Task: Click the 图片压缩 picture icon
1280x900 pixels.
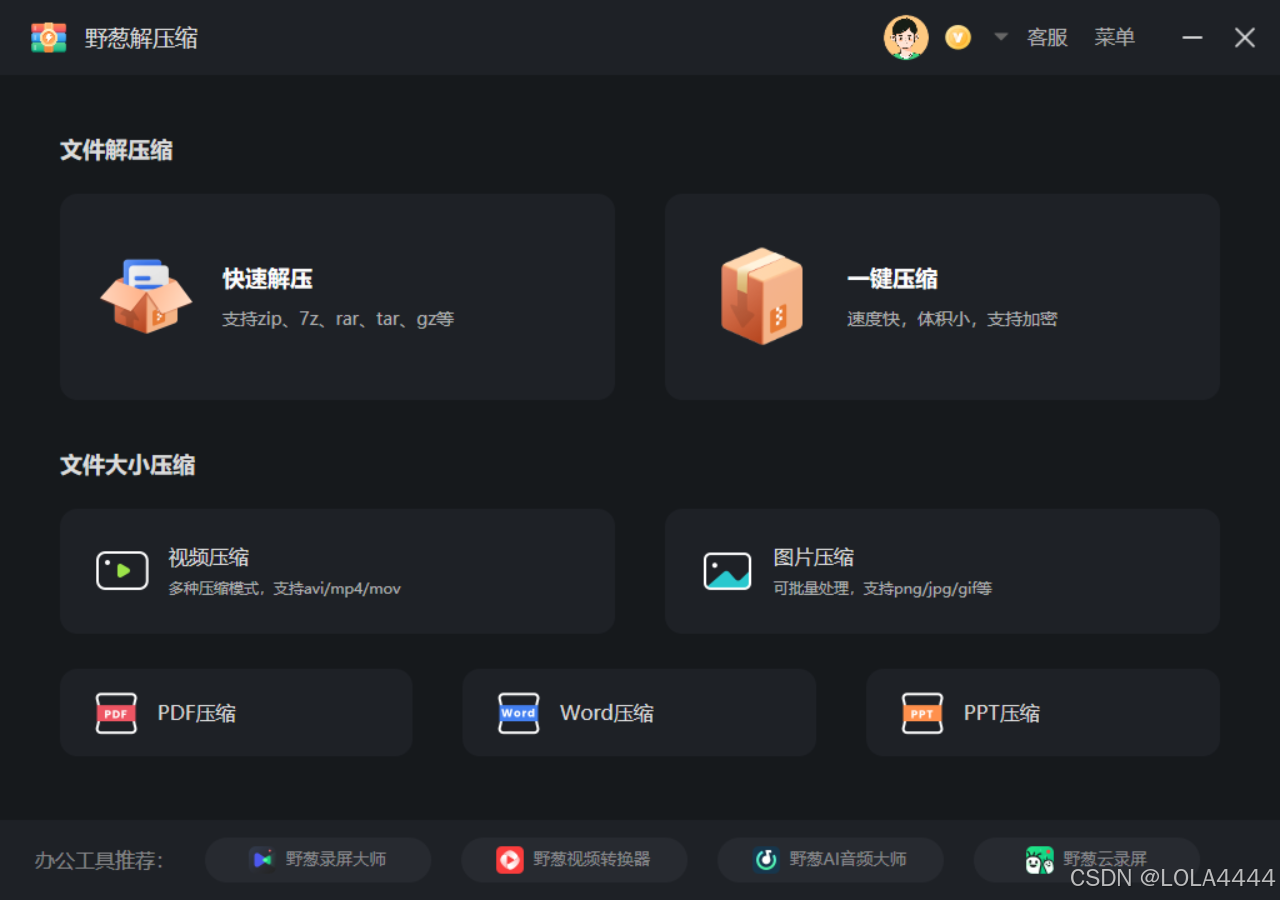Action: coord(727,570)
